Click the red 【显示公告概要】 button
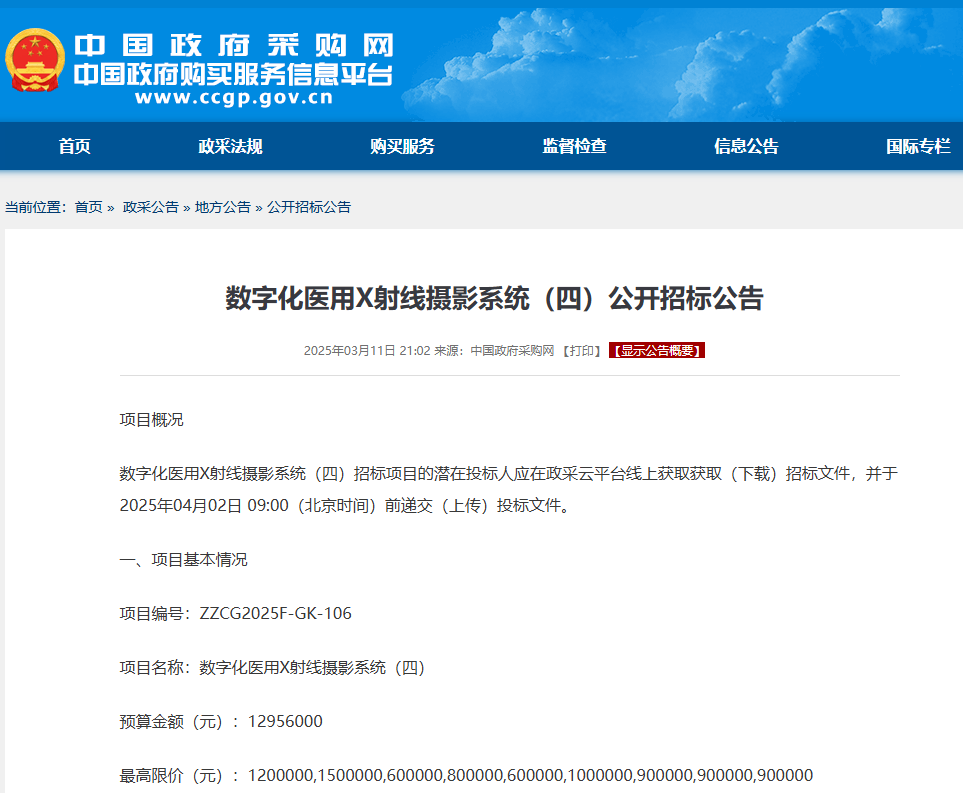963x793 pixels. click(656, 350)
